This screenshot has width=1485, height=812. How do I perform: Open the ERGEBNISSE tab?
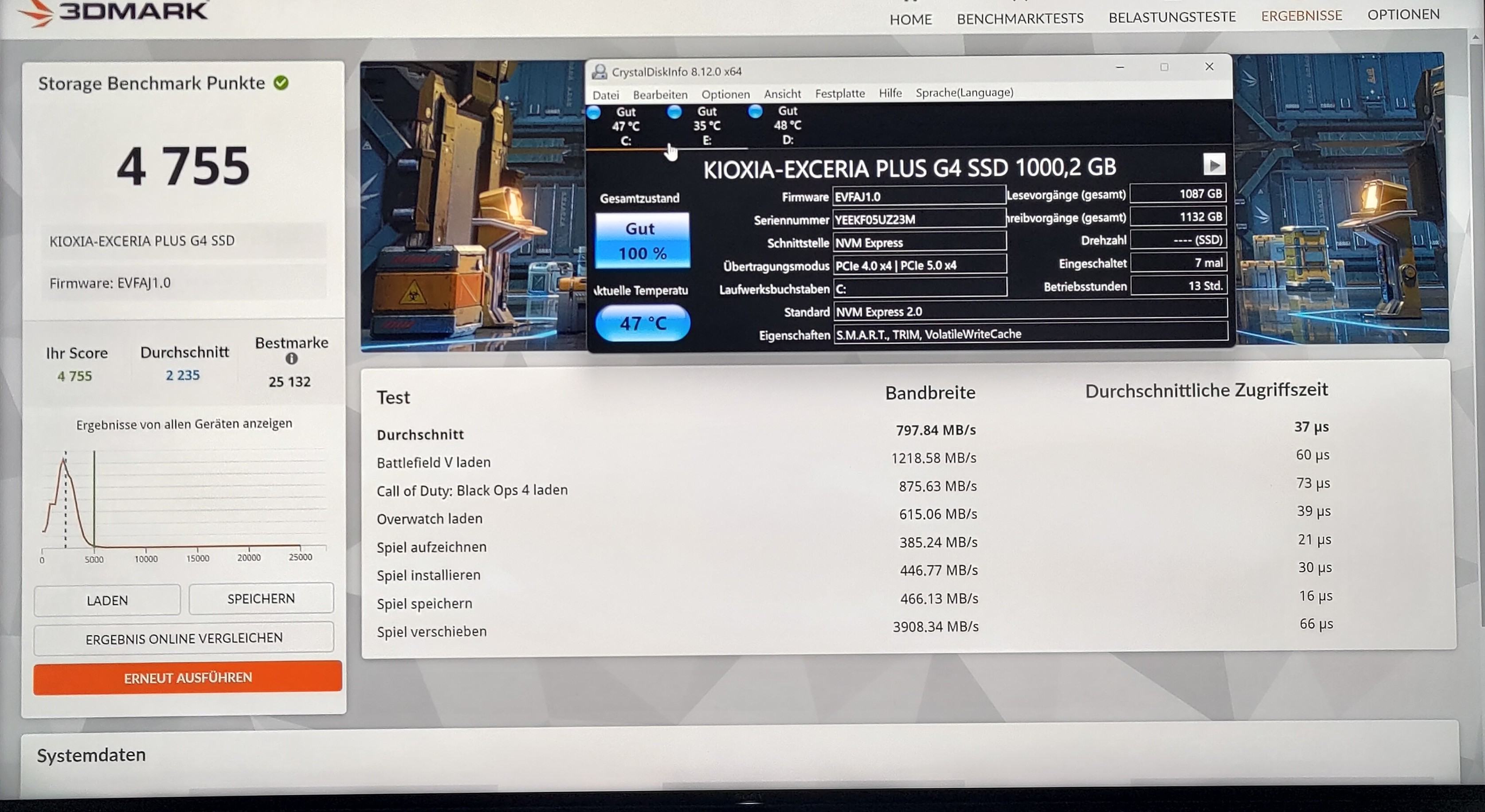point(1301,16)
